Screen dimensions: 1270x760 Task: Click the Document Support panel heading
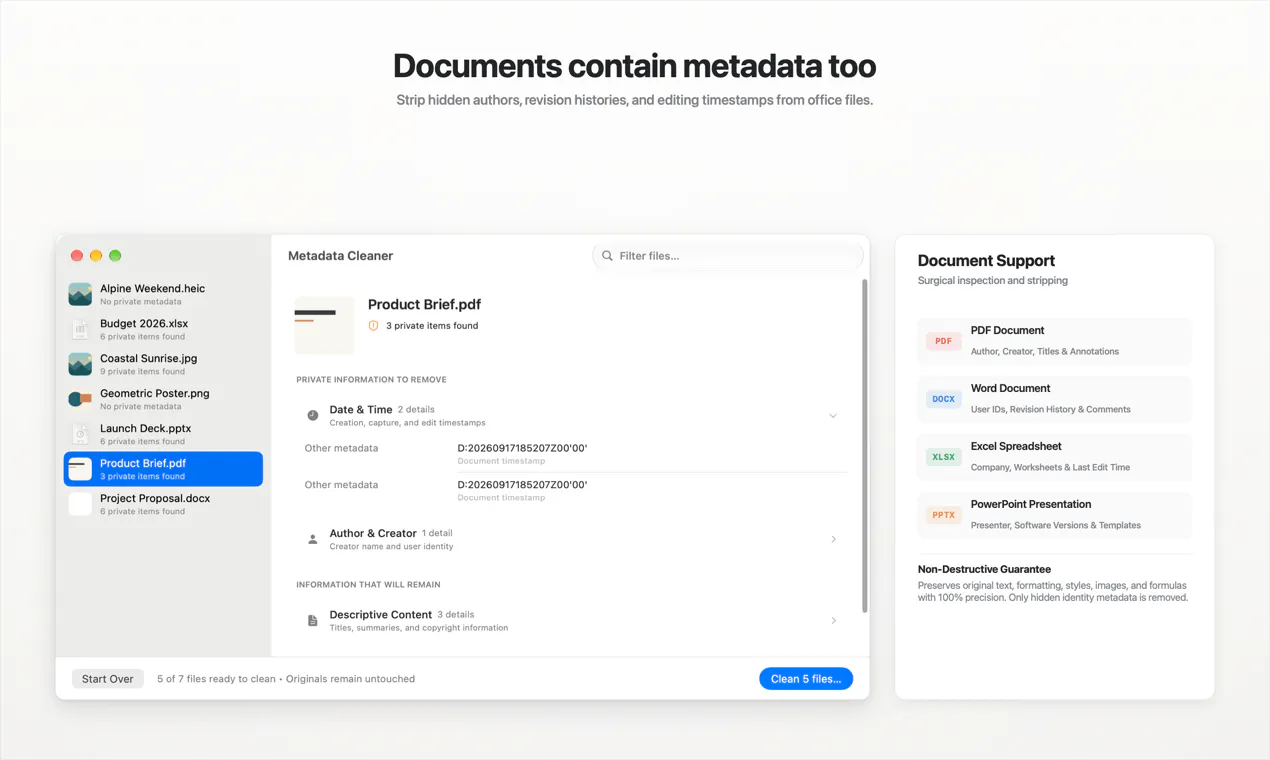coord(986,261)
